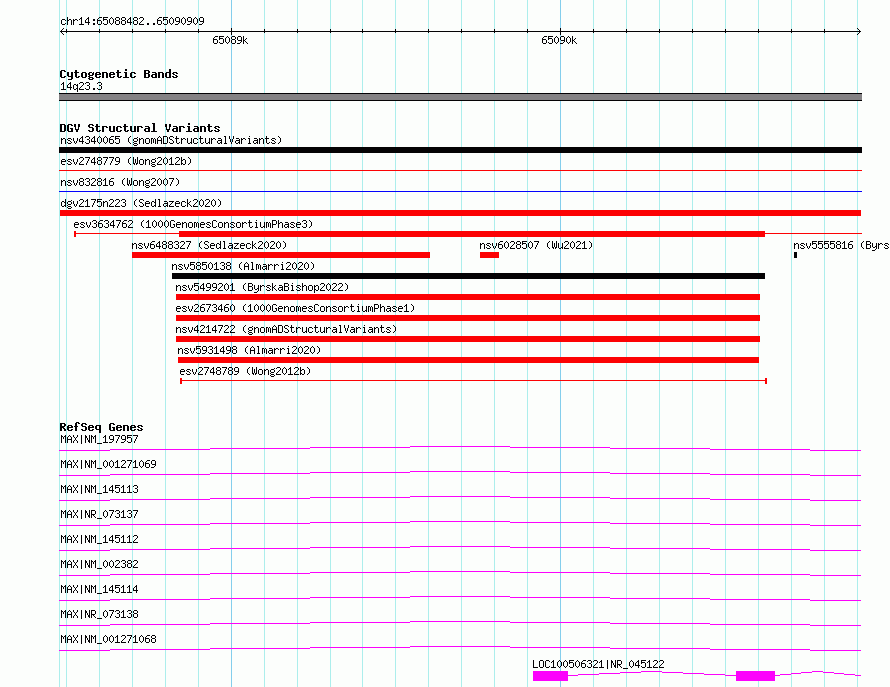Select the RefSeq Genes track title
The height and width of the screenshot is (687, 890).
(101, 427)
